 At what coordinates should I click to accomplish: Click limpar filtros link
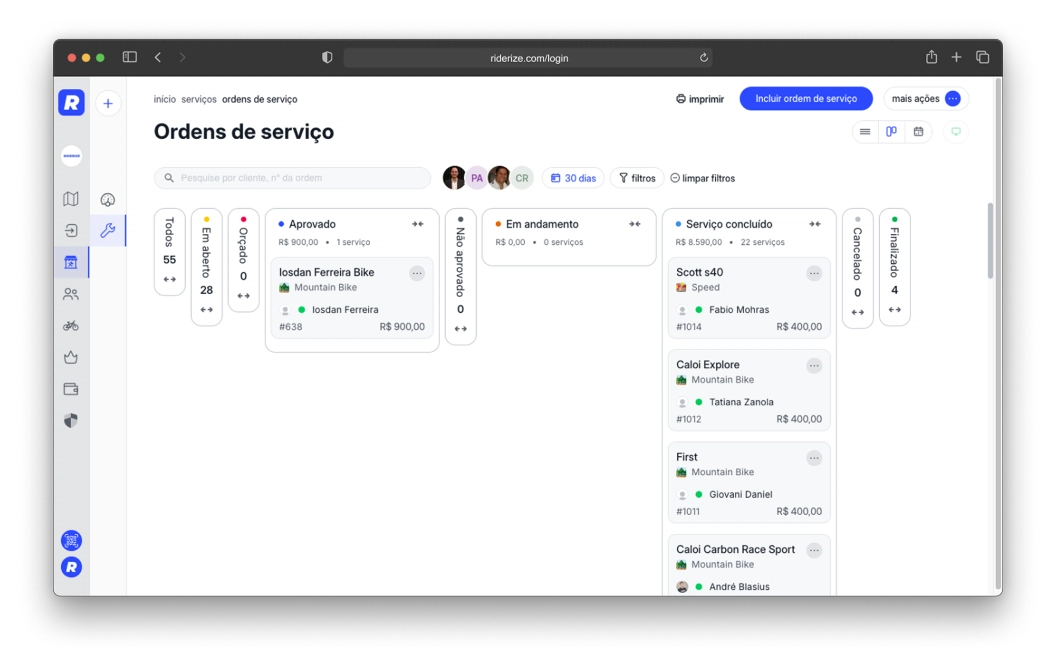tap(702, 178)
